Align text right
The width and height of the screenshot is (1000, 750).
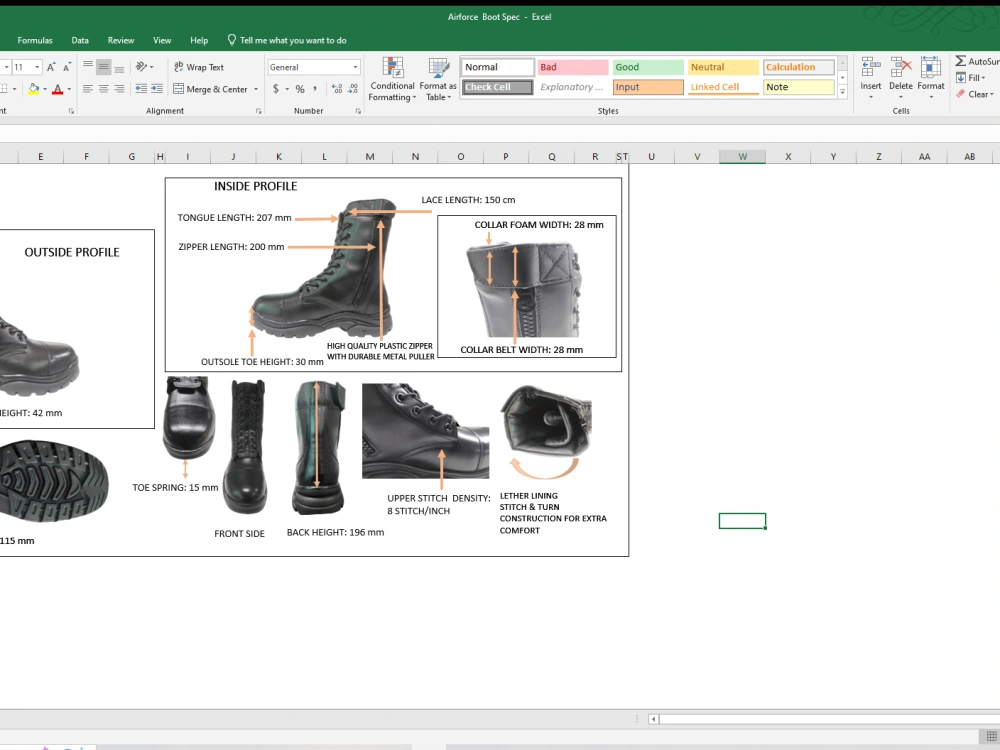119,89
